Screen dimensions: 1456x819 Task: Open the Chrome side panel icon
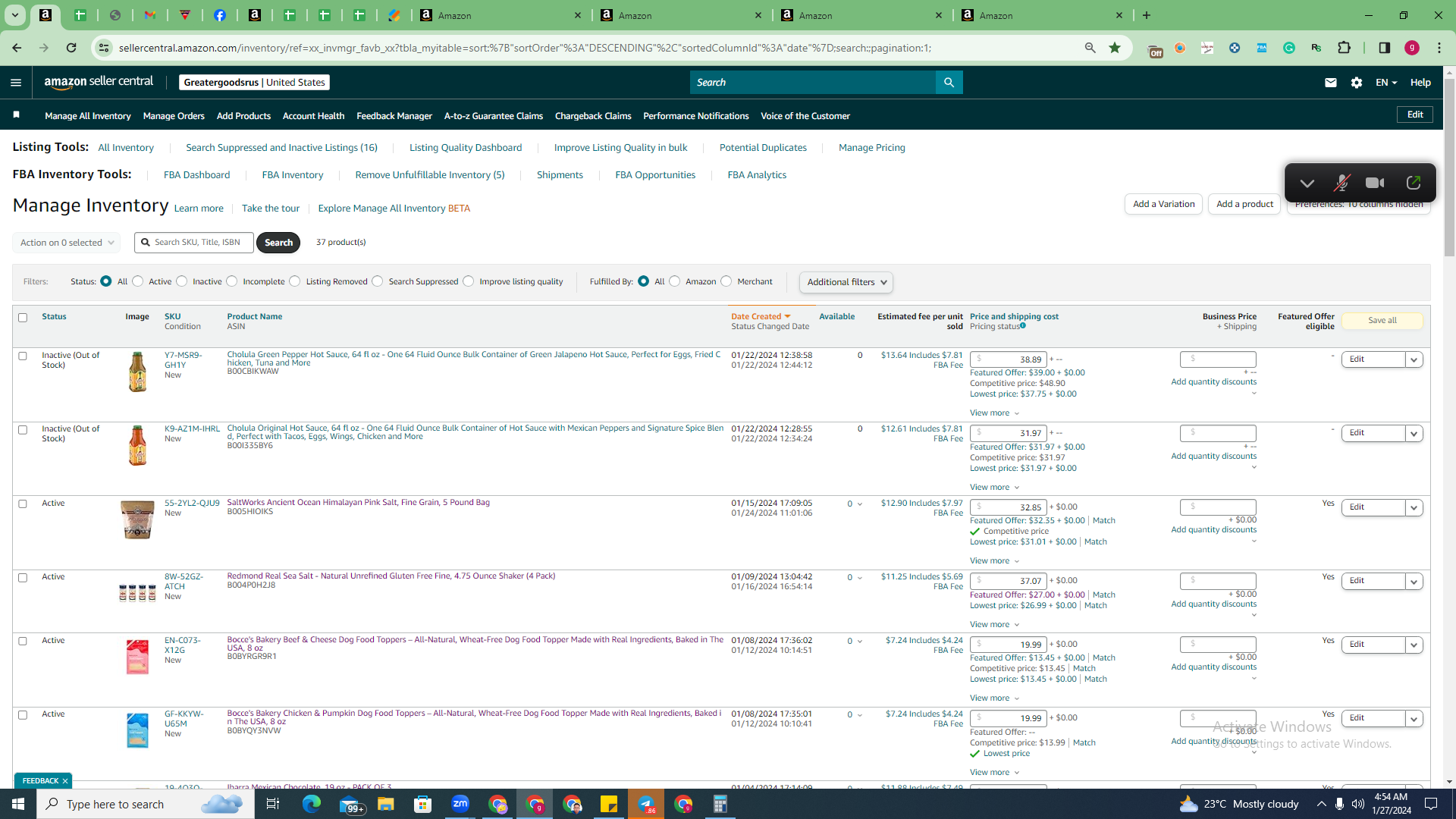(x=1385, y=48)
